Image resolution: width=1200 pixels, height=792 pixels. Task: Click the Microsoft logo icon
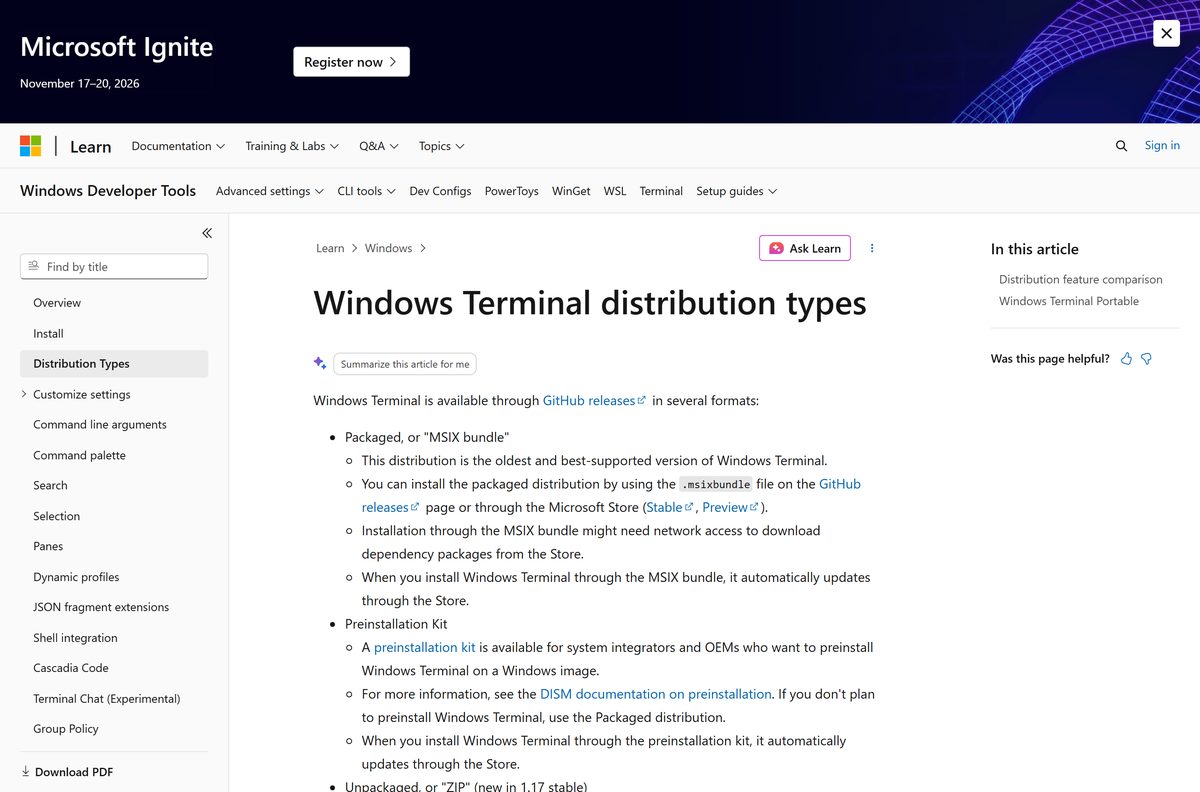coord(31,146)
